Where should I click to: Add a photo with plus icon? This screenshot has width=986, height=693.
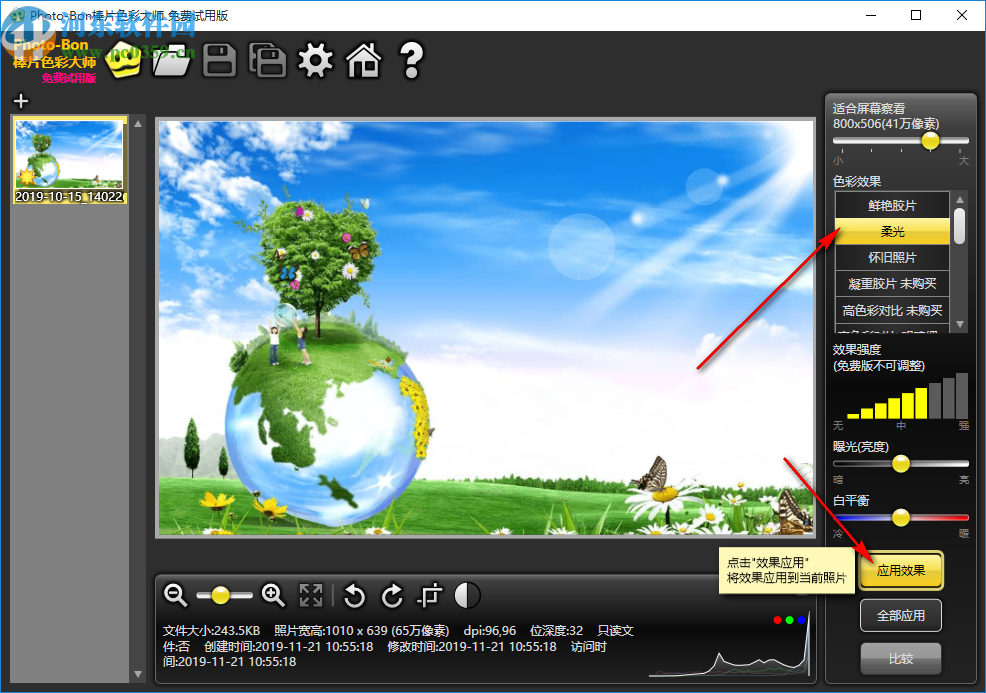(21, 101)
